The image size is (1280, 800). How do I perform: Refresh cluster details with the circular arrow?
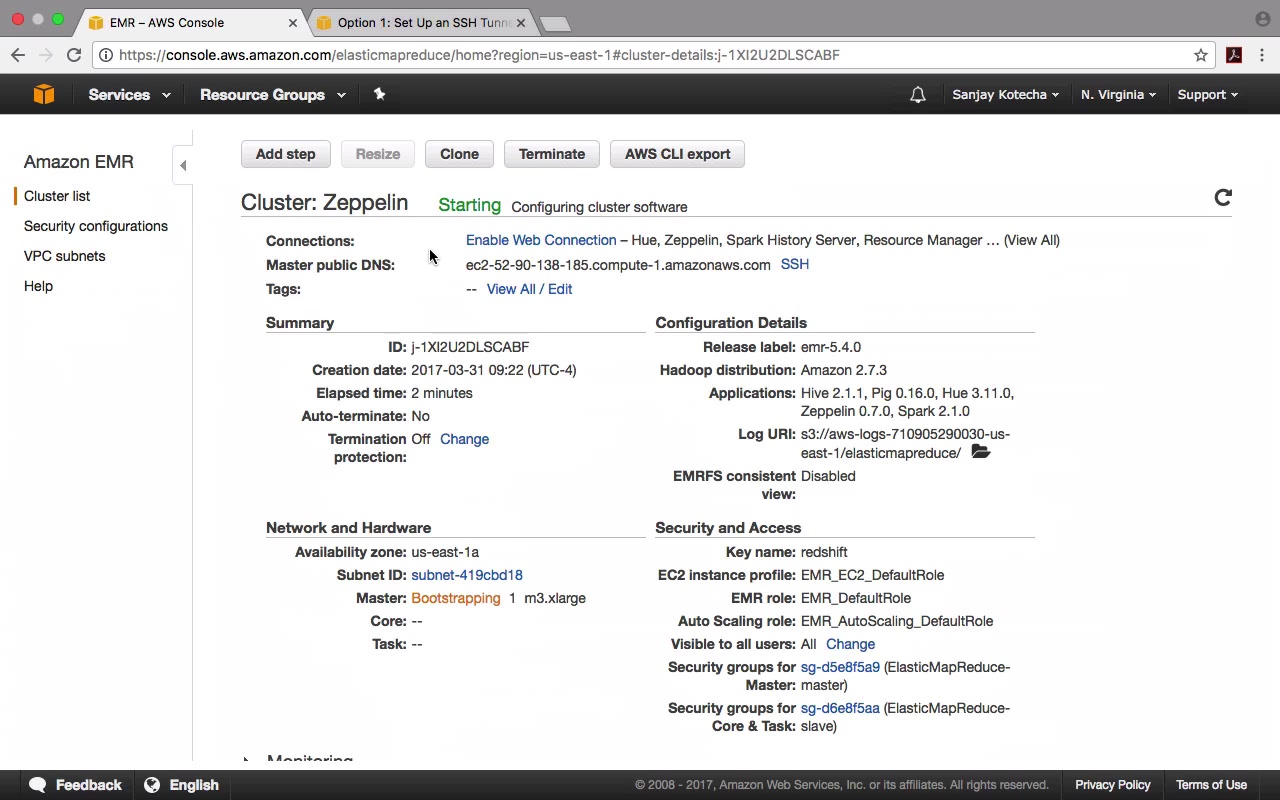pyautogui.click(x=1223, y=198)
